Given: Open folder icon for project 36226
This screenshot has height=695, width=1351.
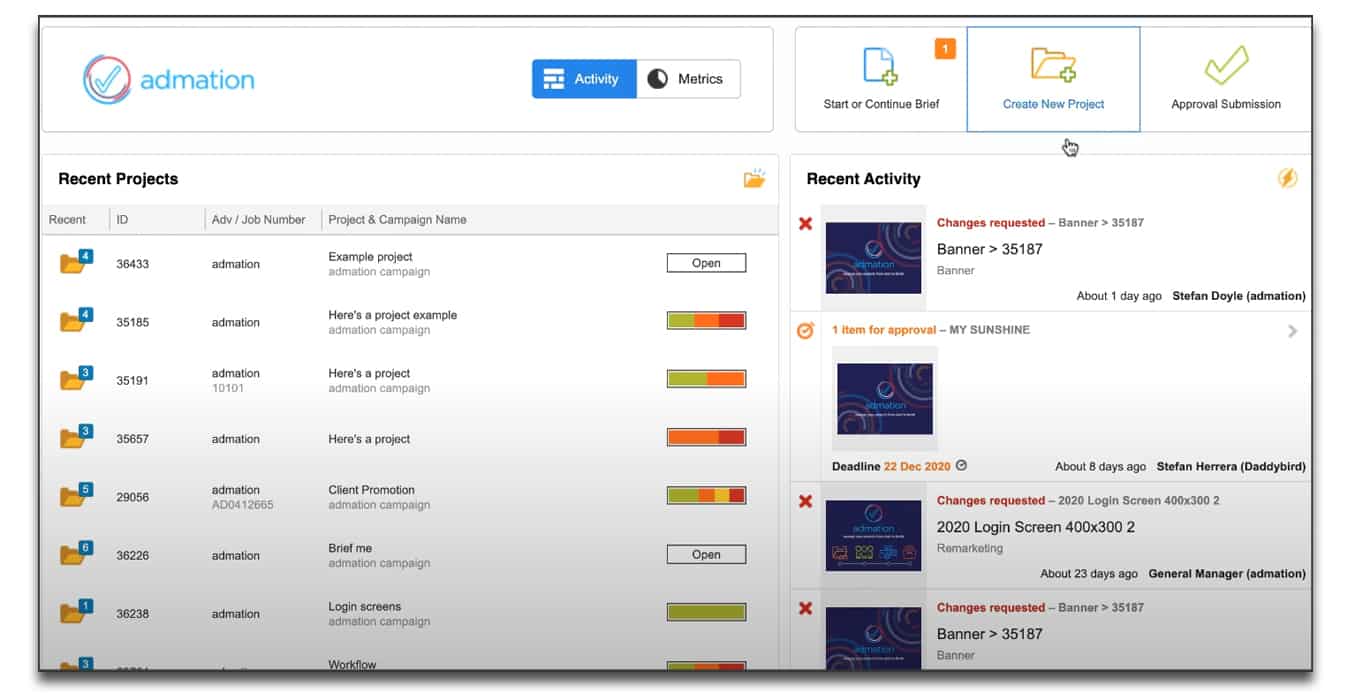Looking at the screenshot, I should pos(75,554).
